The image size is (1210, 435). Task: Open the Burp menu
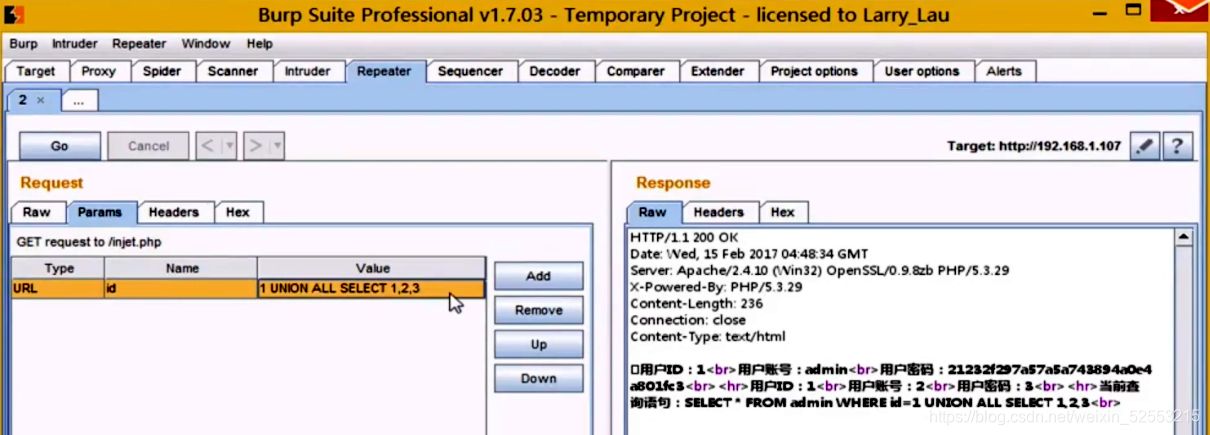(23, 44)
